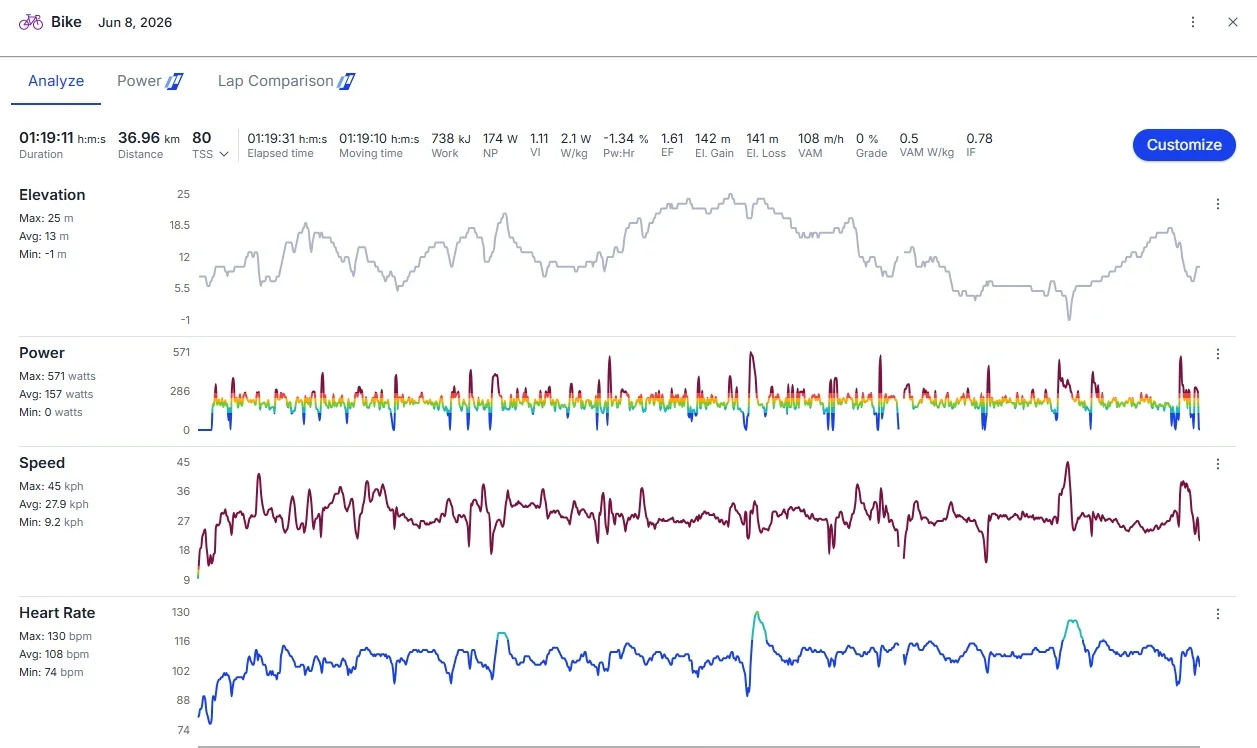The height and width of the screenshot is (748, 1257).
Task: Open the Power chart options menu
Action: (x=1218, y=354)
